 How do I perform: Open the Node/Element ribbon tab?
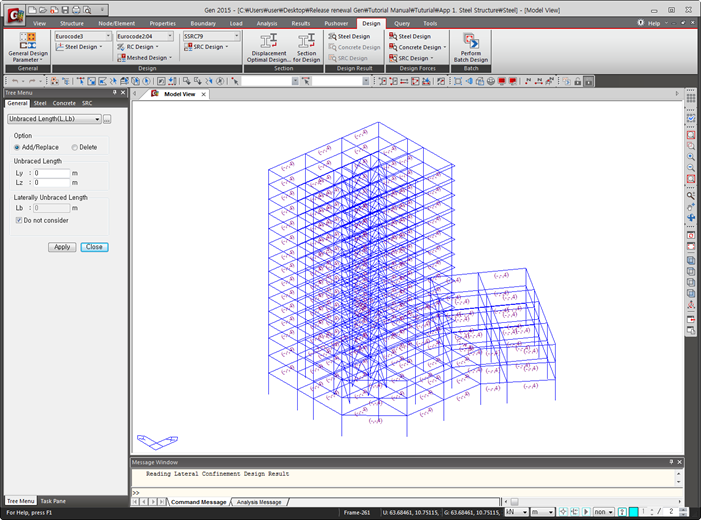click(x=116, y=23)
